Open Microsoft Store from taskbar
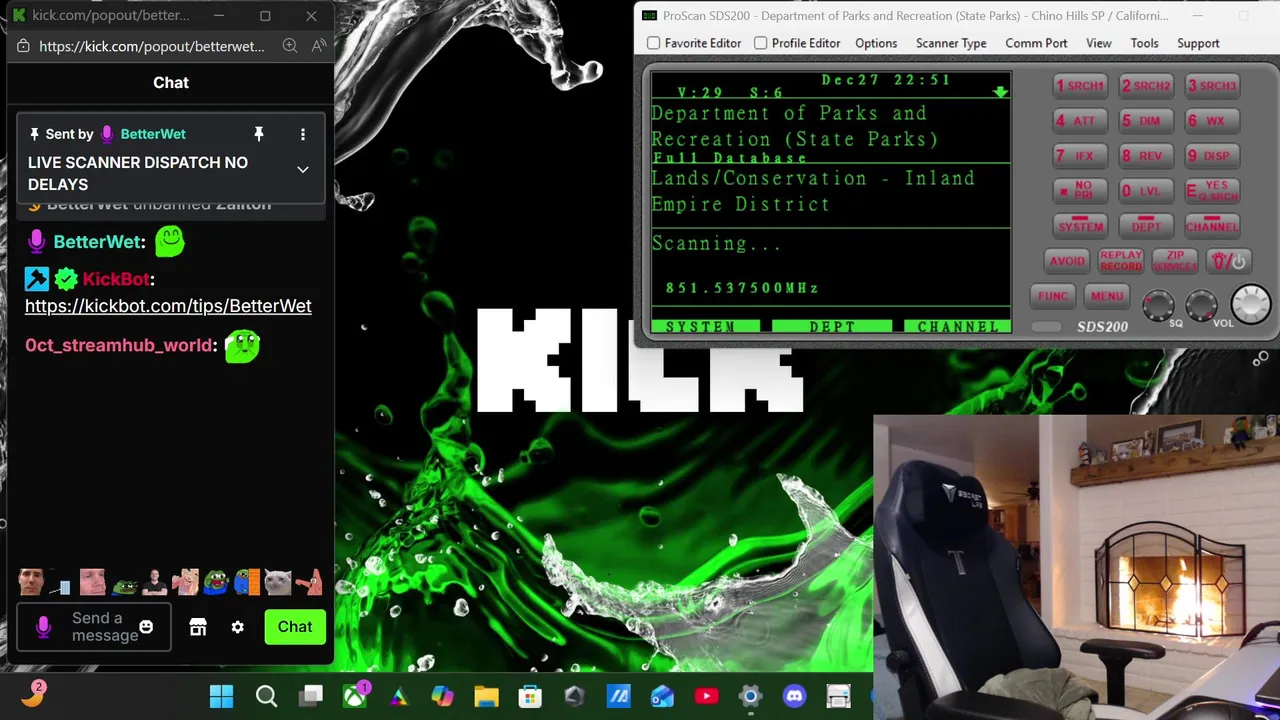This screenshot has height=720, width=1280. point(530,696)
